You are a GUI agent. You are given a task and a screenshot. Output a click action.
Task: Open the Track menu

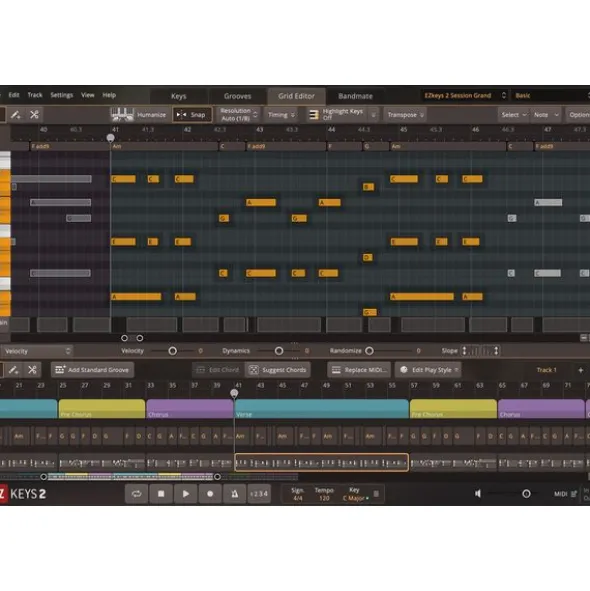coord(35,95)
